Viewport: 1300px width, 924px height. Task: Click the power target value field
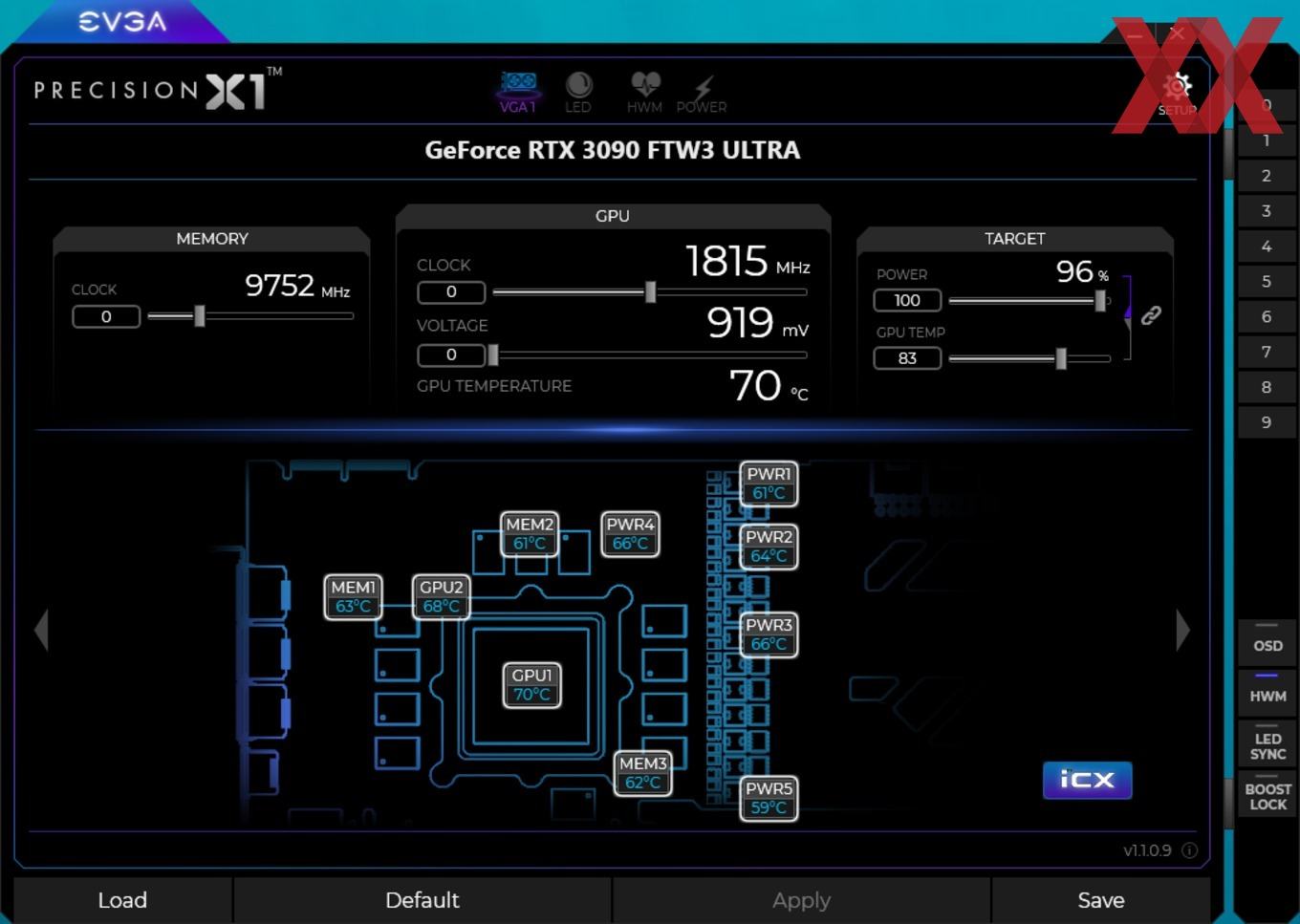pos(907,300)
